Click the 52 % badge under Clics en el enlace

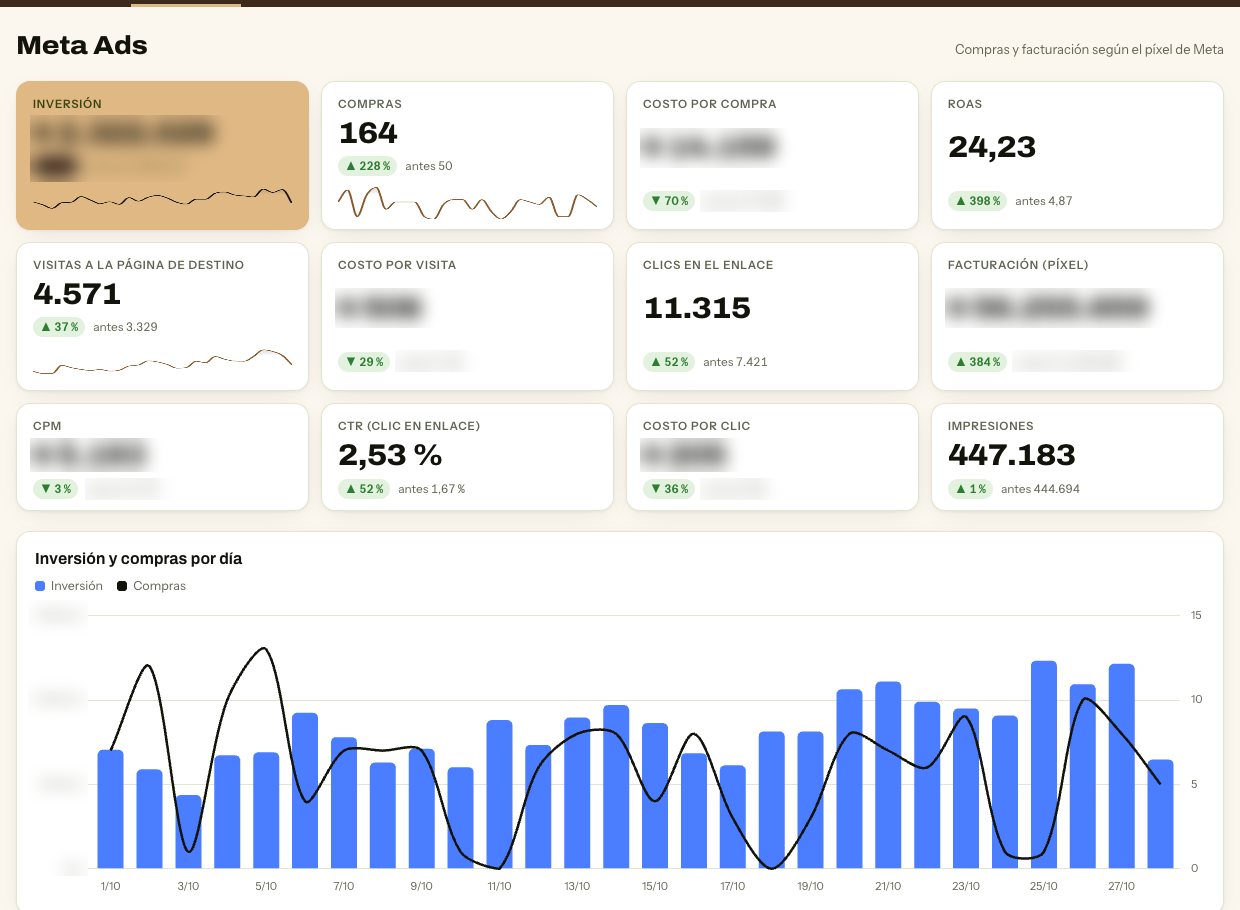point(669,362)
